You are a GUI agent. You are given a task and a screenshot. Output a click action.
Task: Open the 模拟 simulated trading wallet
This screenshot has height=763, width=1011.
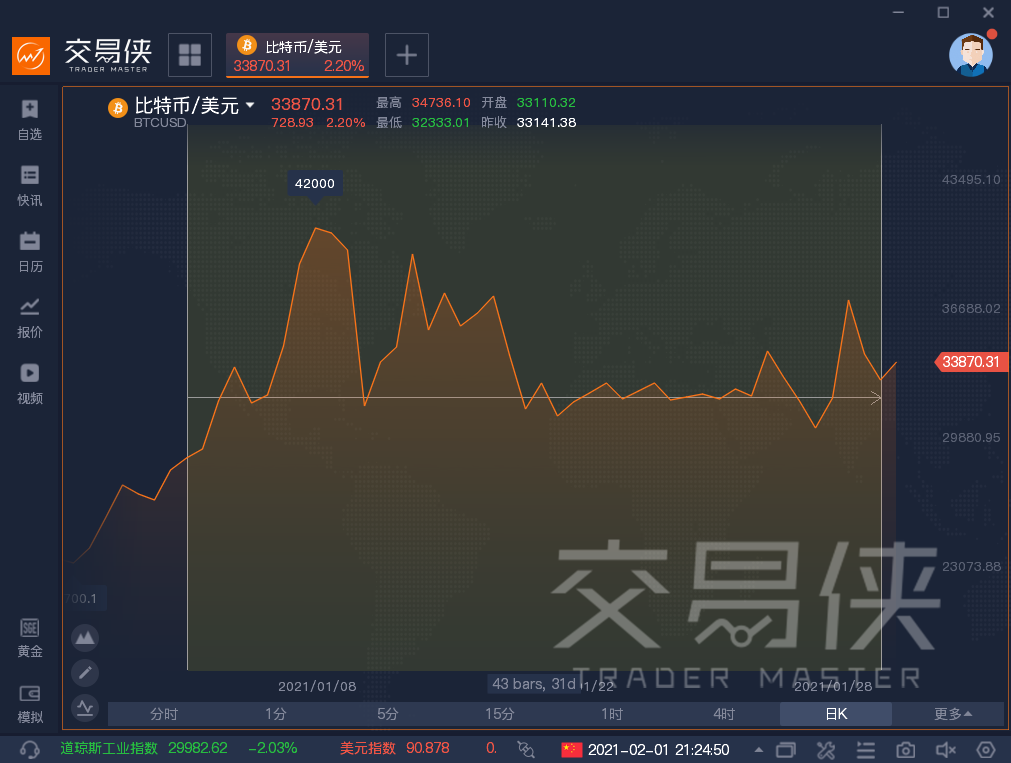[30, 704]
